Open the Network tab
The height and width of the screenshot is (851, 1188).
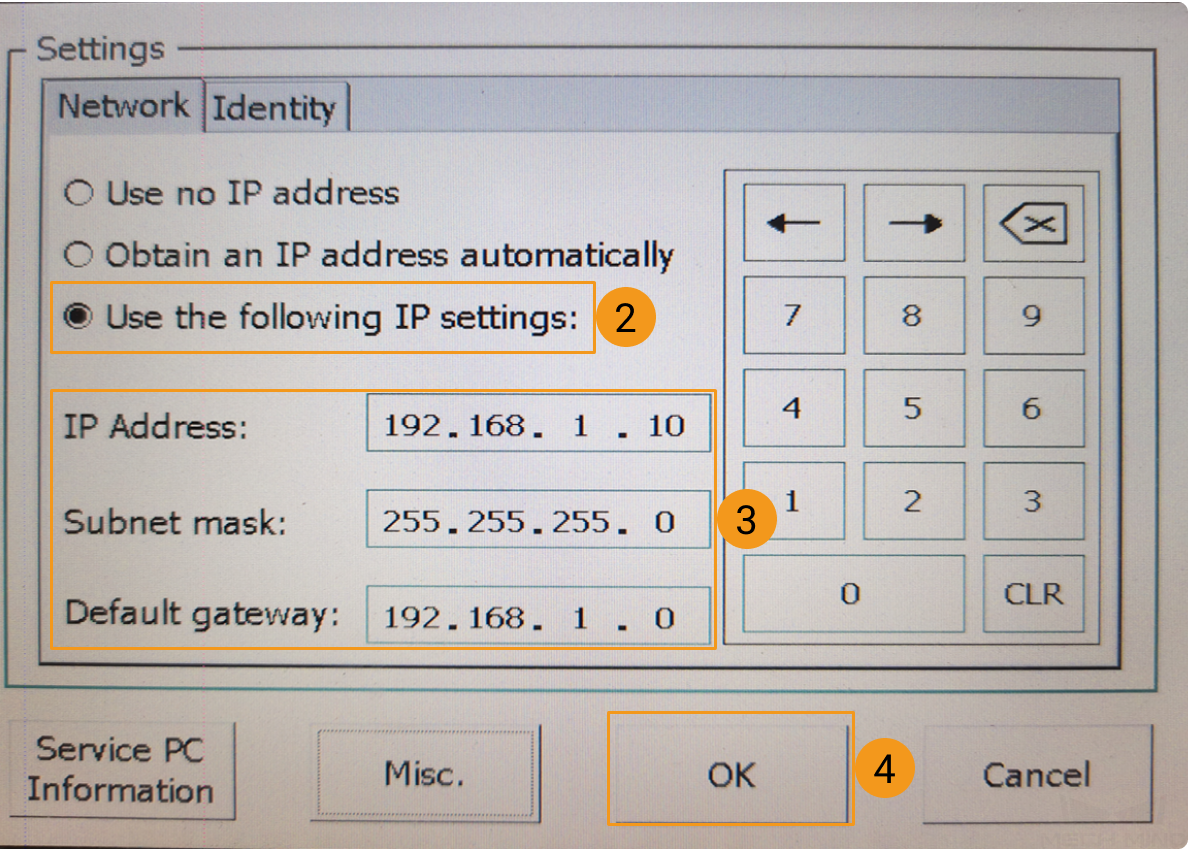123,105
